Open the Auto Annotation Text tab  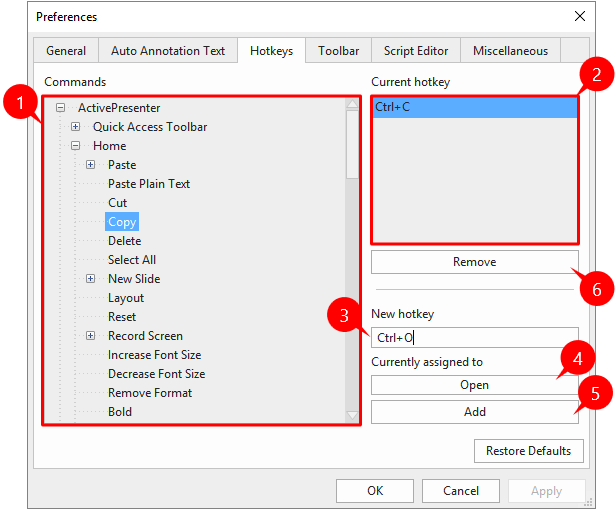click(x=168, y=51)
